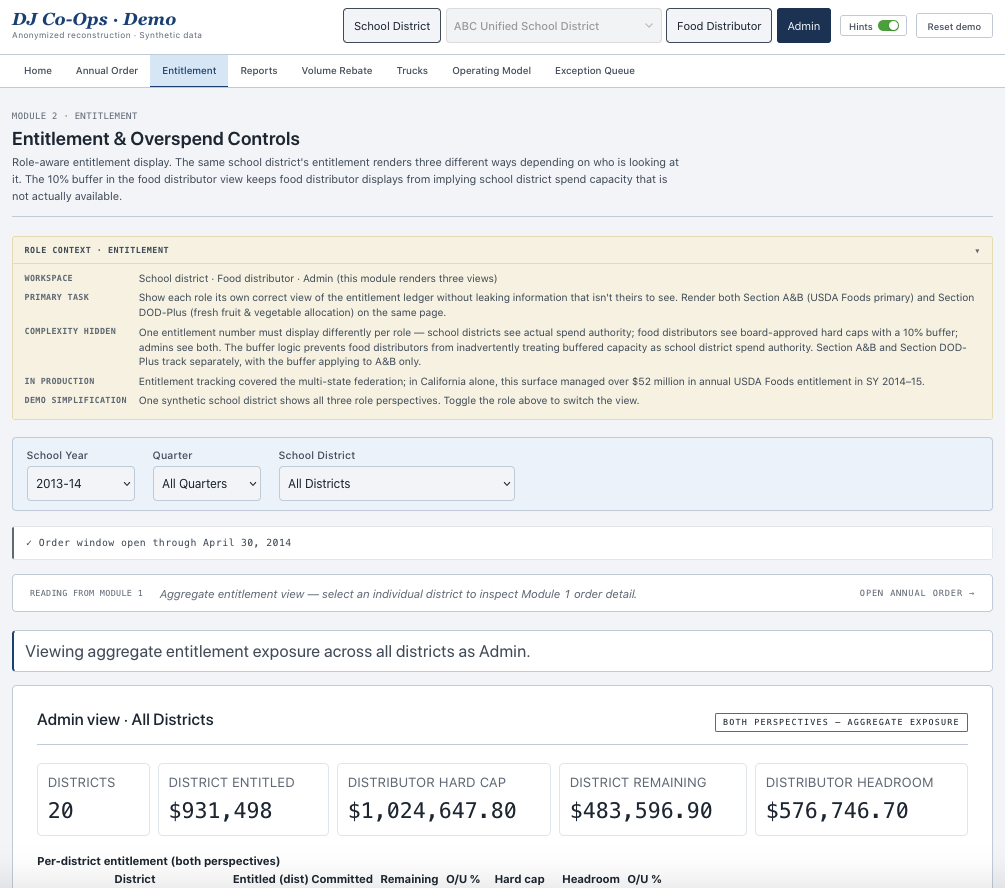Viewport: 1005px width, 888px height.
Task: Click the Reset demo button
Action: pos(954,26)
